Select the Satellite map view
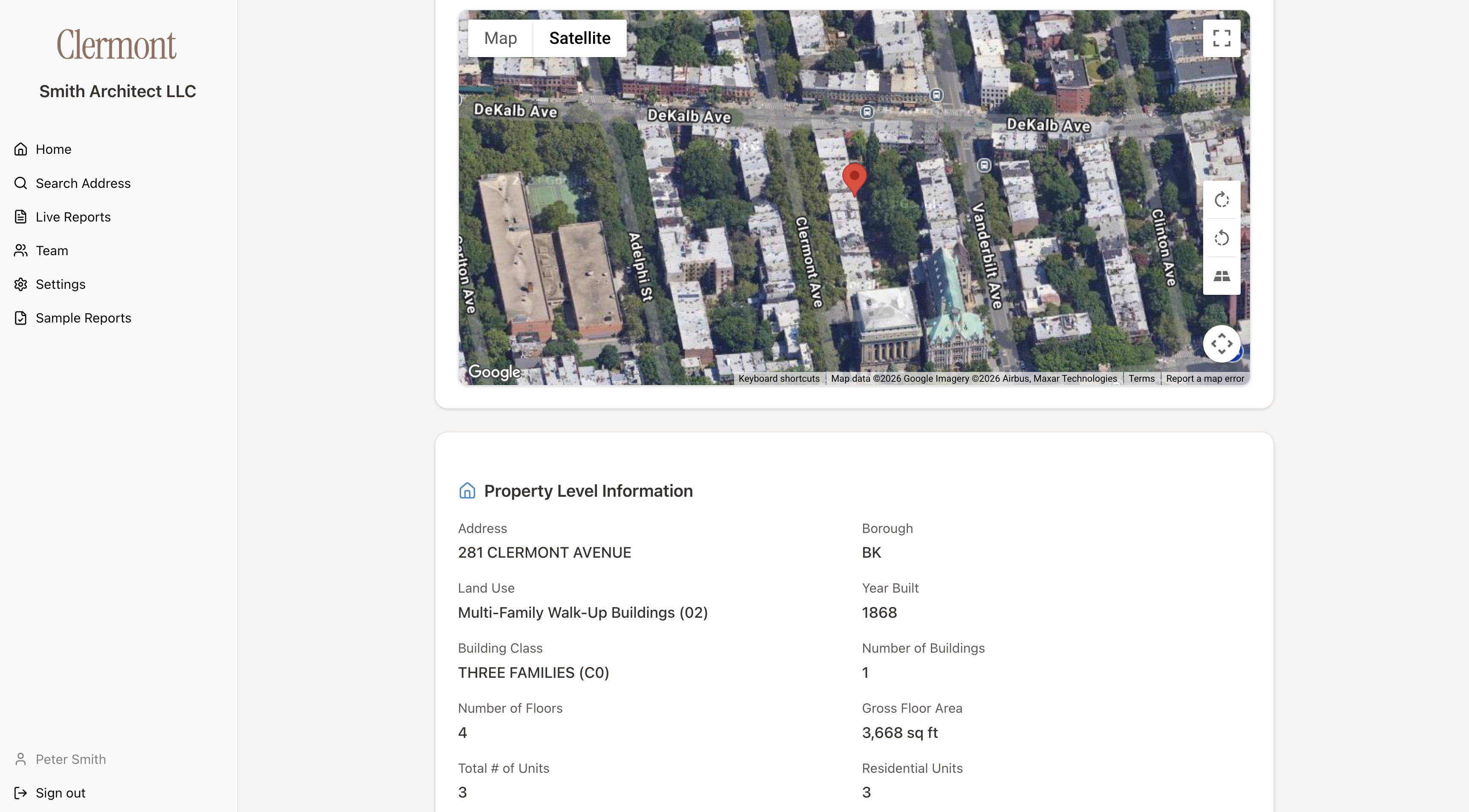The height and width of the screenshot is (812, 1469). [579, 38]
